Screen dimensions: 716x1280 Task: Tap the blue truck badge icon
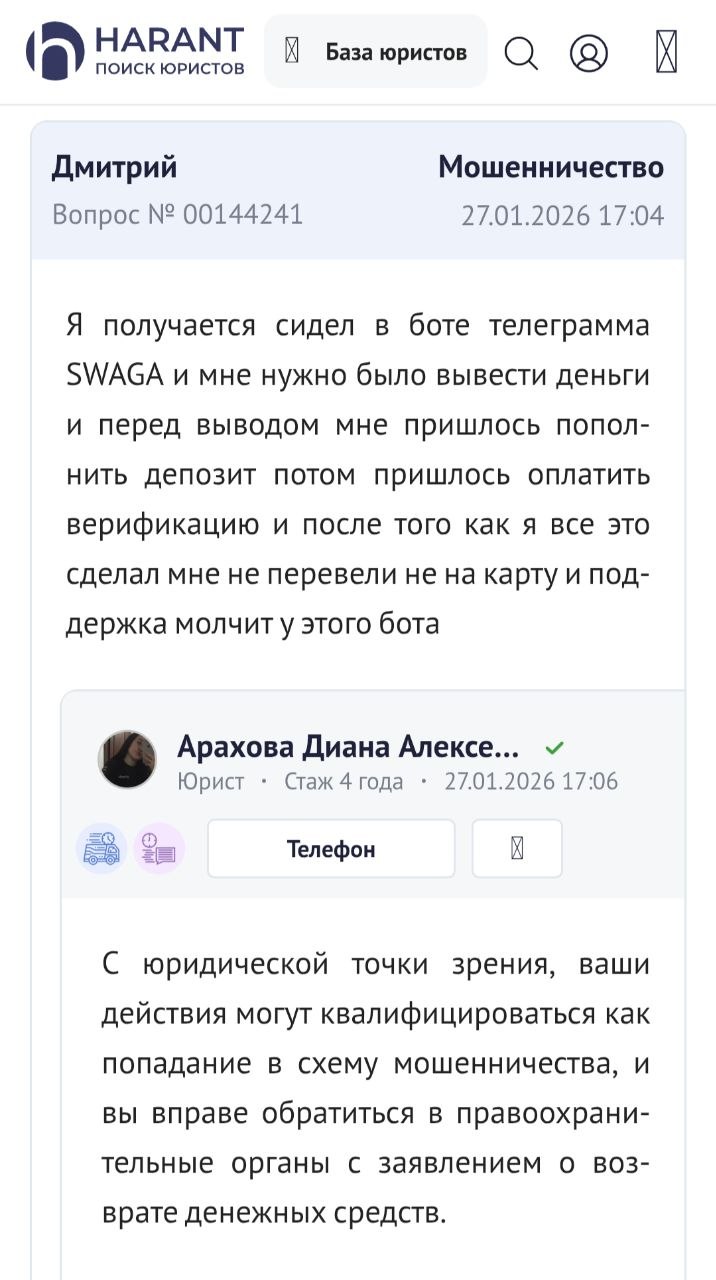tap(101, 849)
